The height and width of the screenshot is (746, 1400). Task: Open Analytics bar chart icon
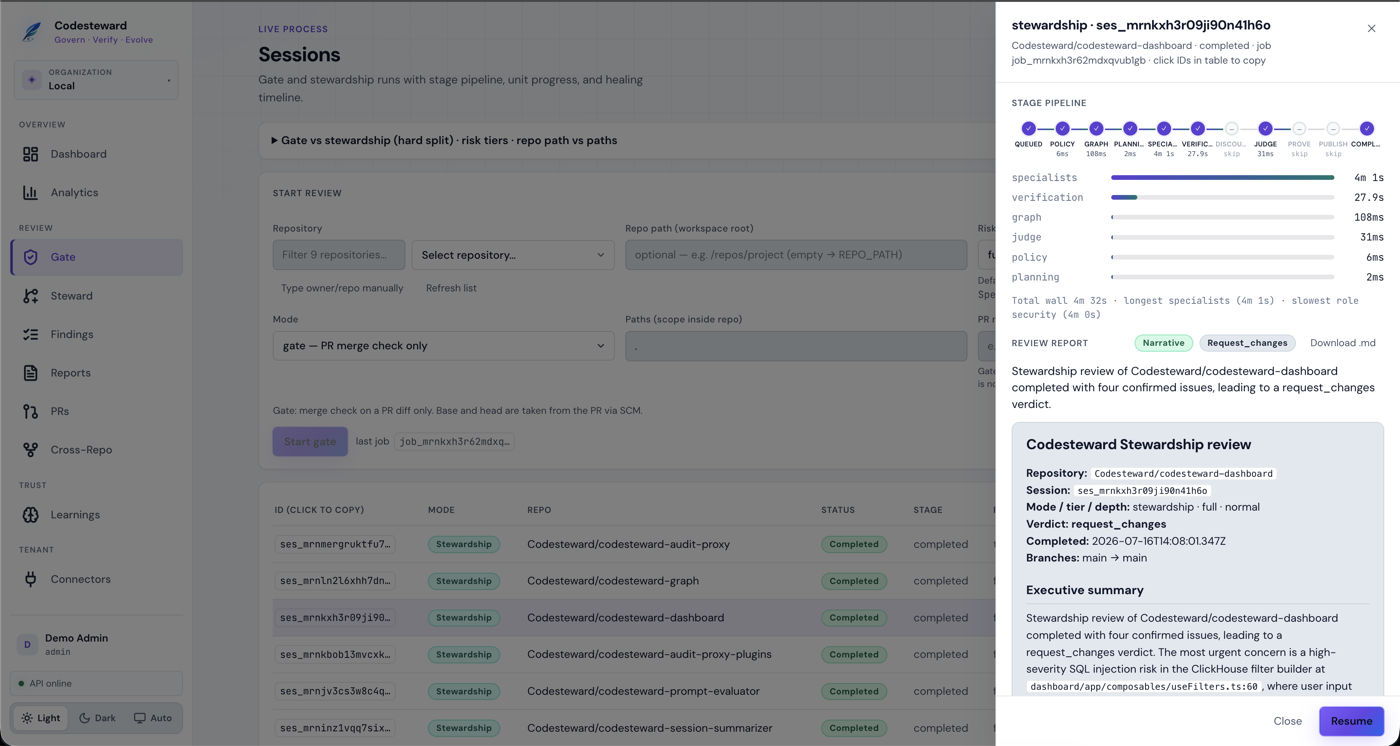point(31,192)
